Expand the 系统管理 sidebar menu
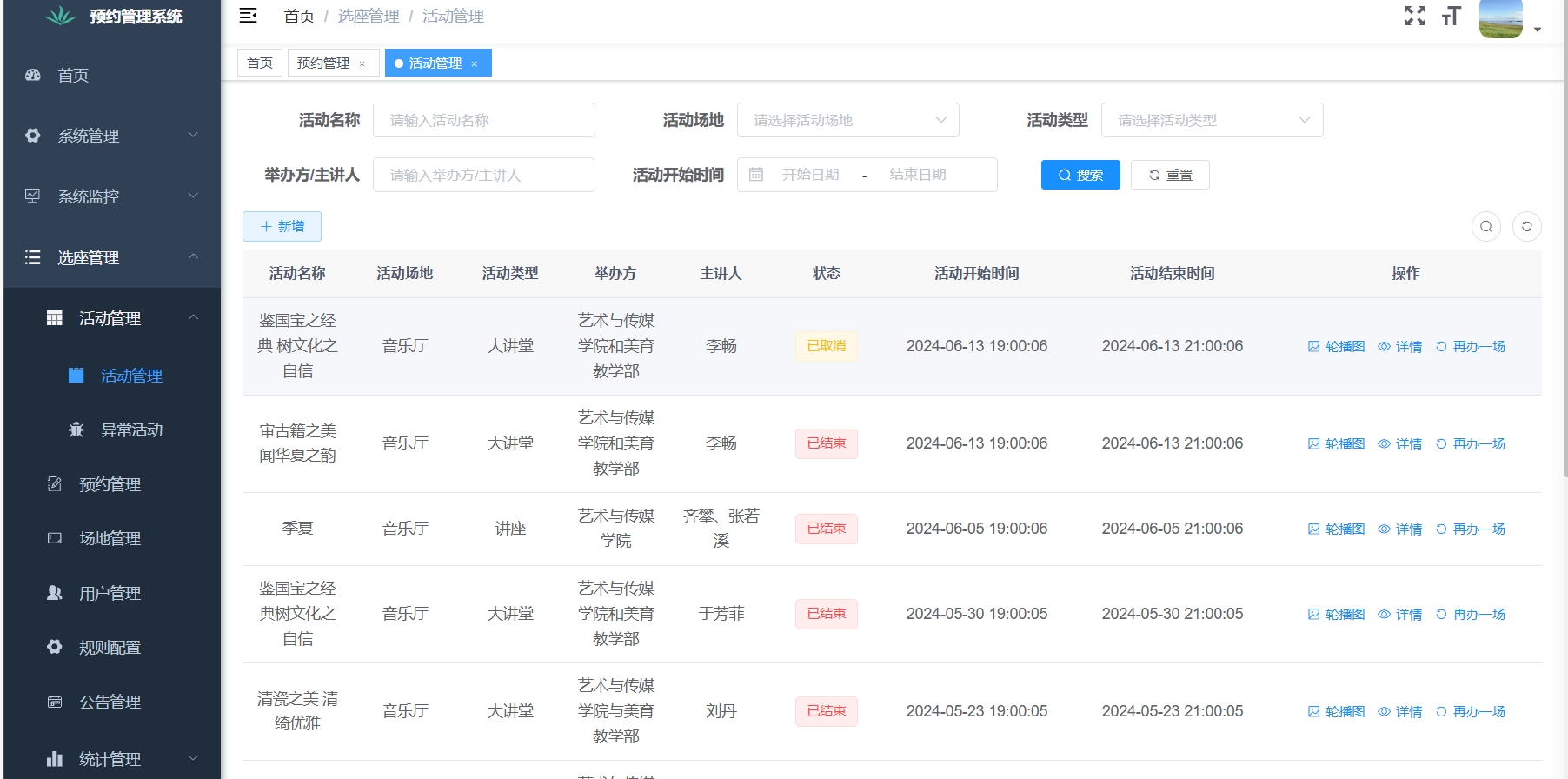Screen dimensions: 1568x779 click(112, 136)
